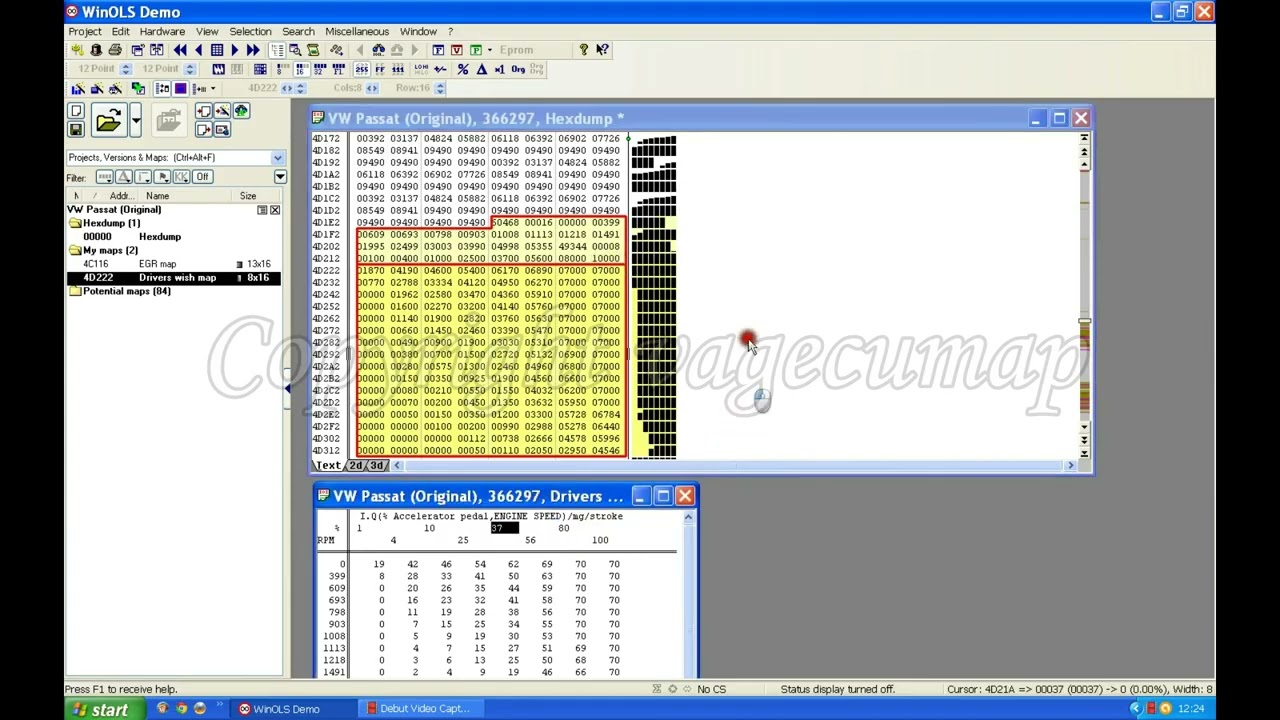
Task: Click the purple square color icon
Action: coord(181,89)
